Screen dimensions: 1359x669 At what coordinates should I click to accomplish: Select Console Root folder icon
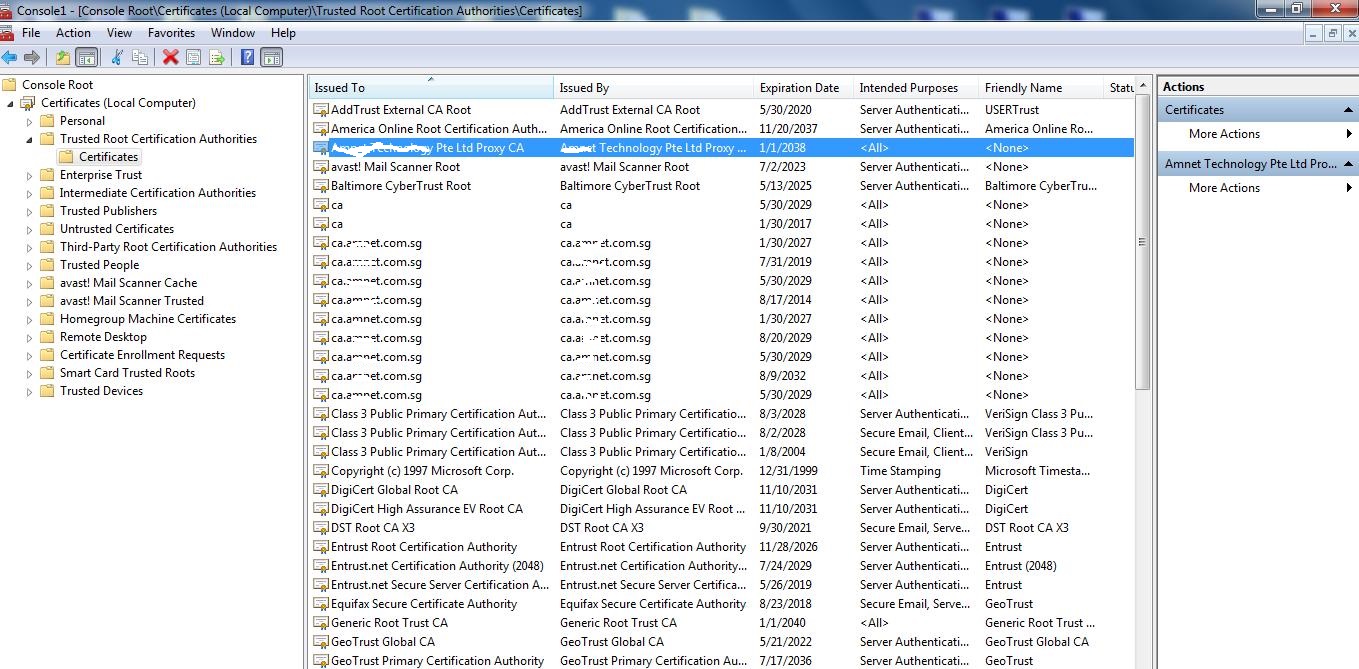coord(9,85)
